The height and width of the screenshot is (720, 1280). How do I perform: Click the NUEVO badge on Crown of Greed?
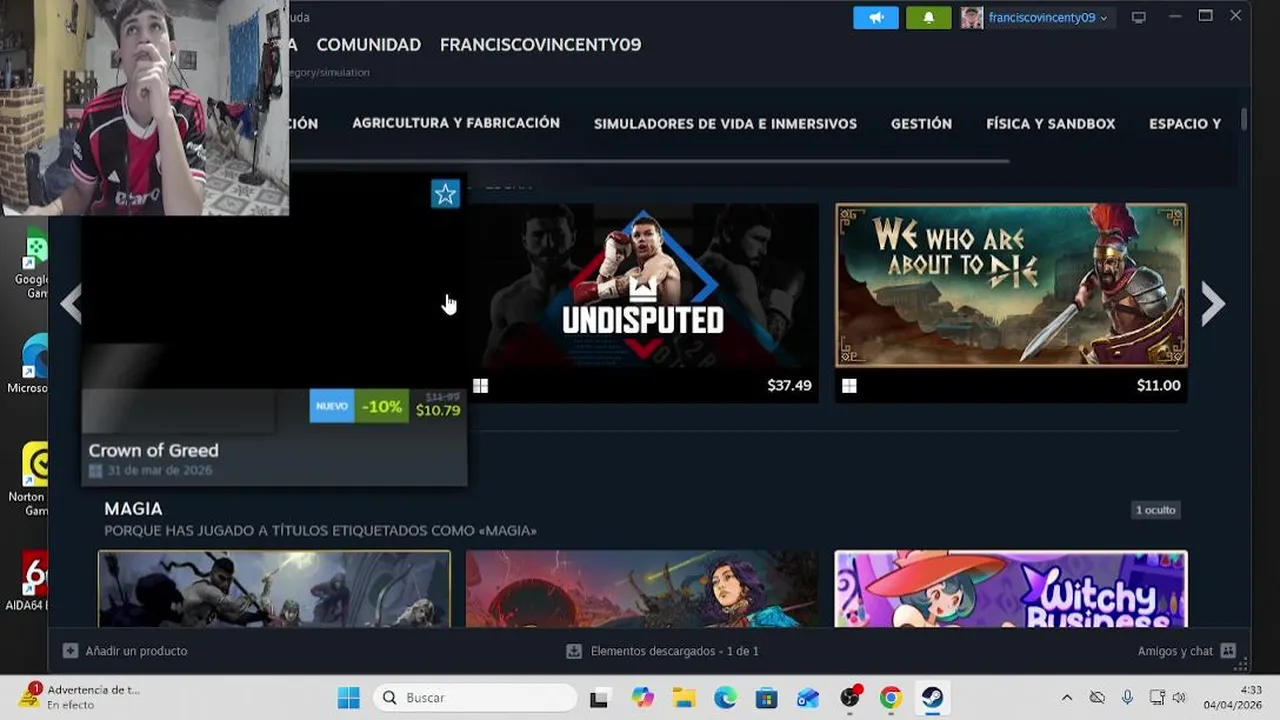(332, 406)
